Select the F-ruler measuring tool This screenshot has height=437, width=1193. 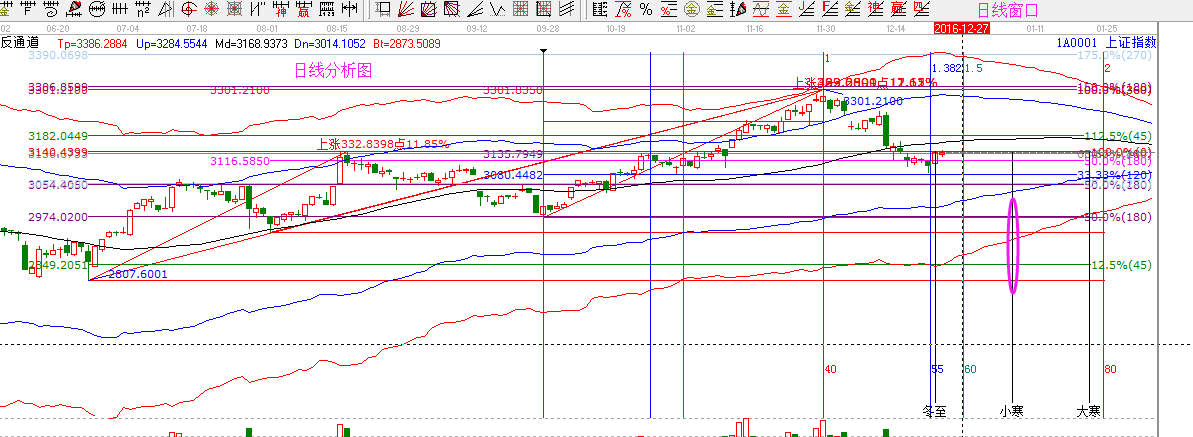pos(28,9)
